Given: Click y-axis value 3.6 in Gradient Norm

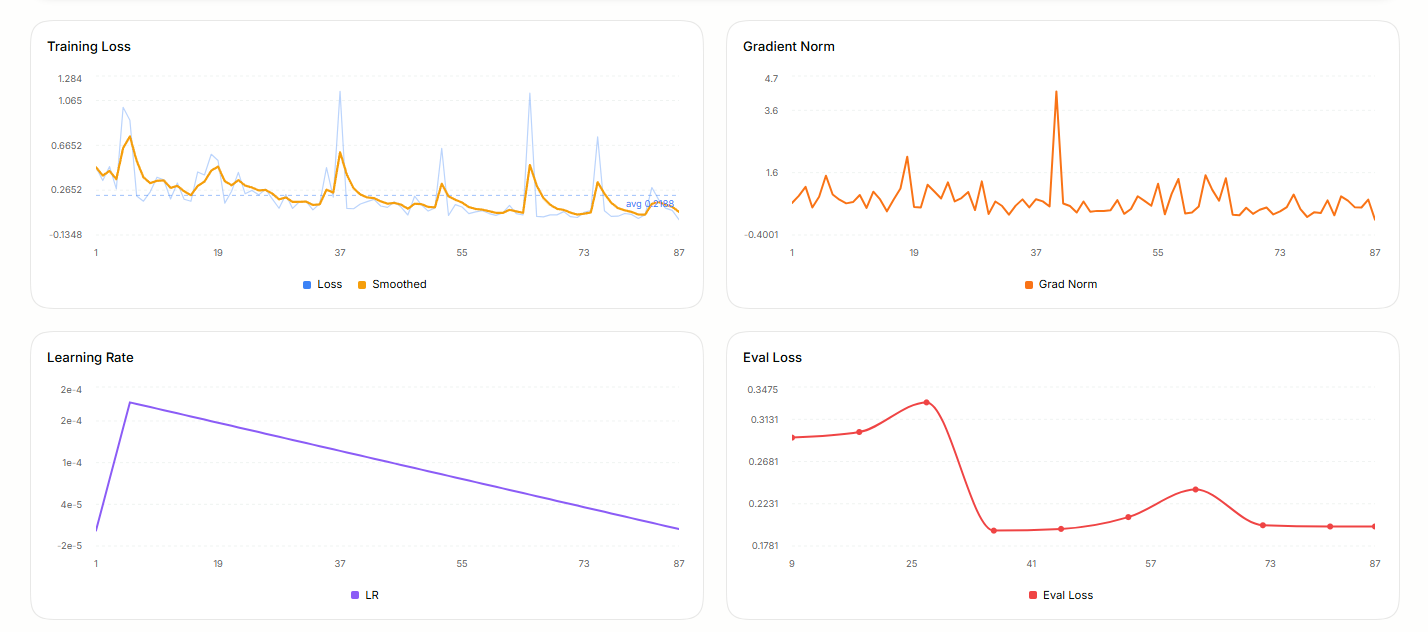Looking at the screenshot, I should click(771, 110).
